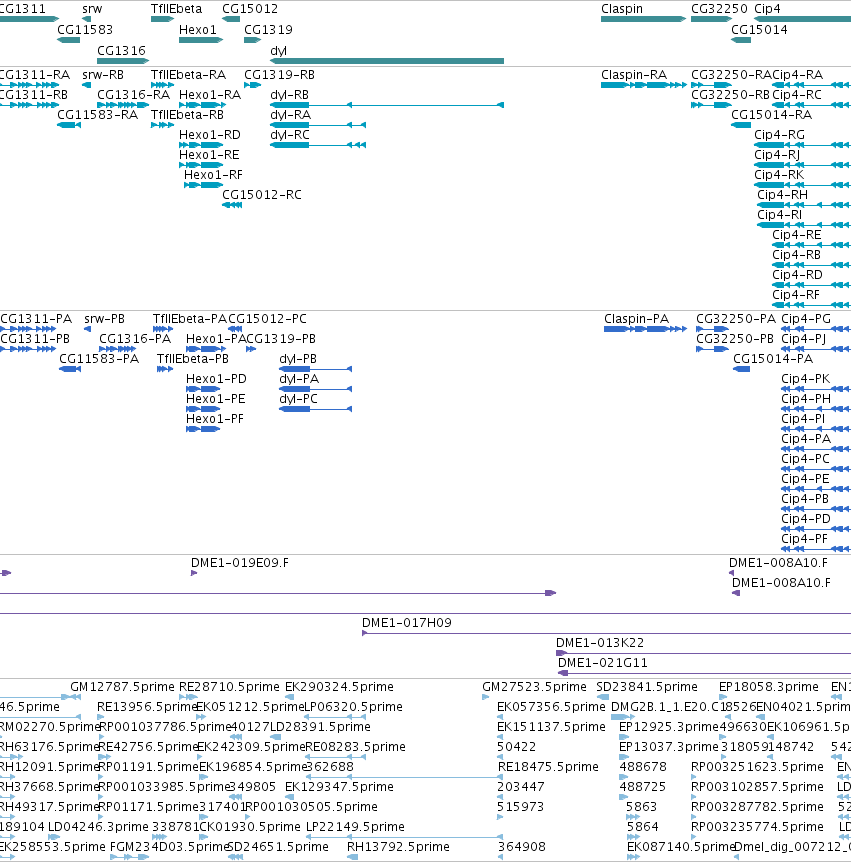The width and height of the screenshot is (851, 862).
Task: Select the Claspin-PA protein label
Action: (x=637, y=319)
